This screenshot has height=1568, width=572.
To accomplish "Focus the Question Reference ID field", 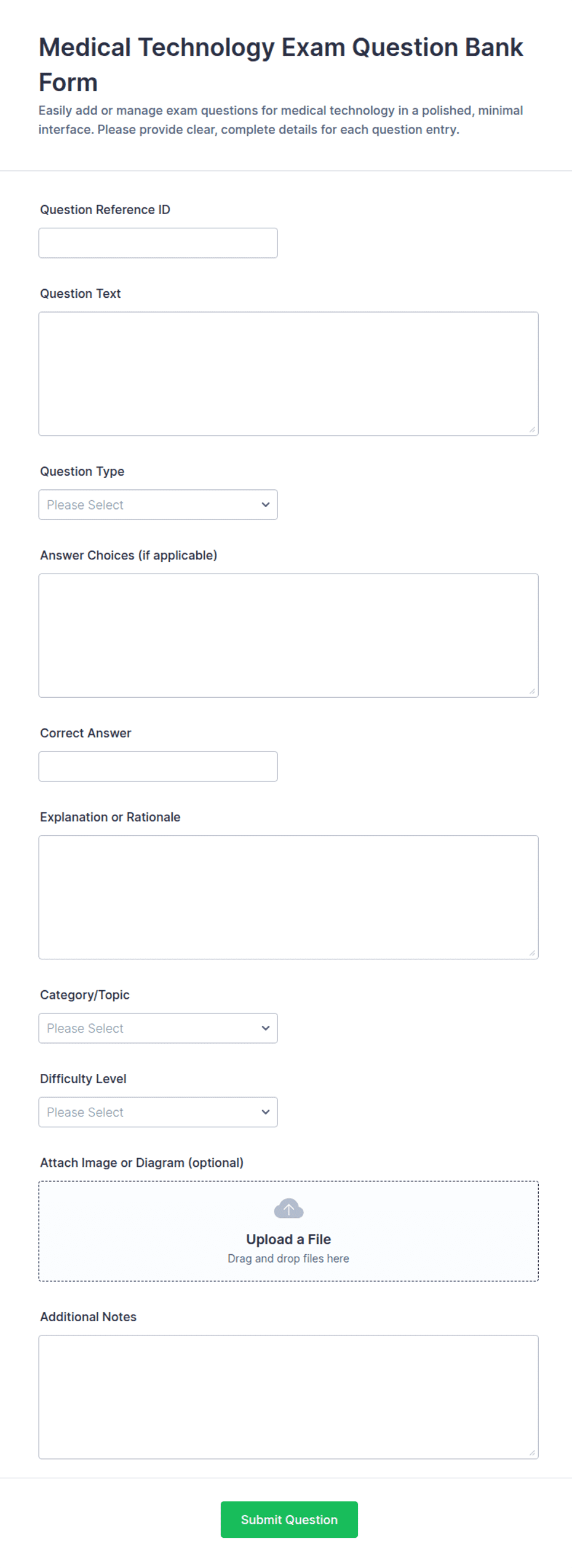I will pyautogui.click(x=158, y=243).
